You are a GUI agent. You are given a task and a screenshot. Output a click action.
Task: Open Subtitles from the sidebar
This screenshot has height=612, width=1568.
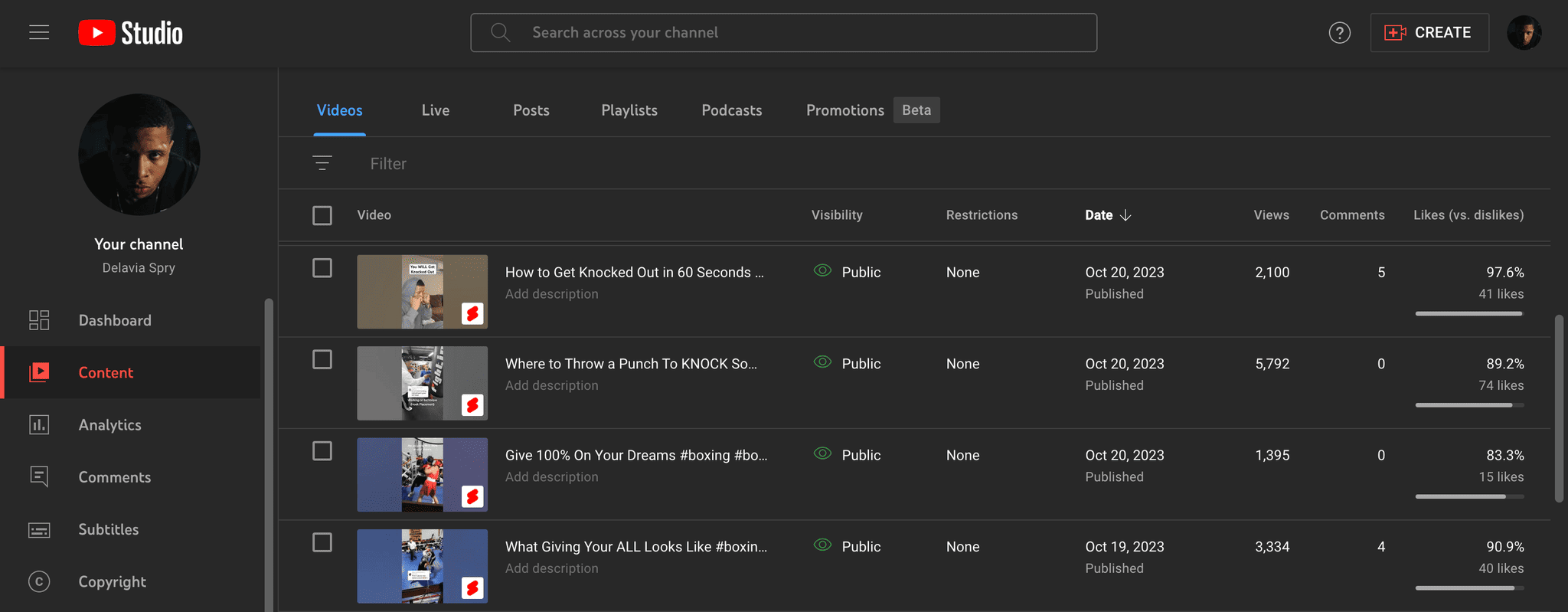coord(108,529)
